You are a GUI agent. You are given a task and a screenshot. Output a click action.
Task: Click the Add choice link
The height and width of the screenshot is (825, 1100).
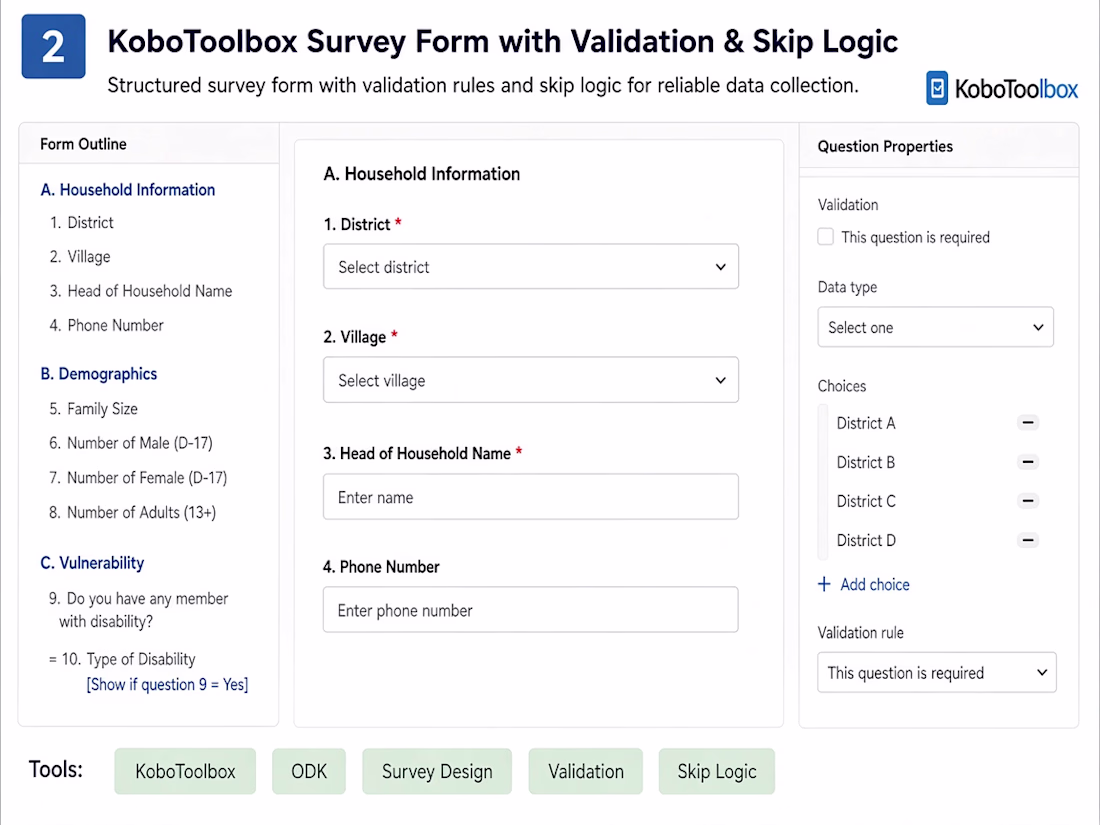click(x=874, y=584)
